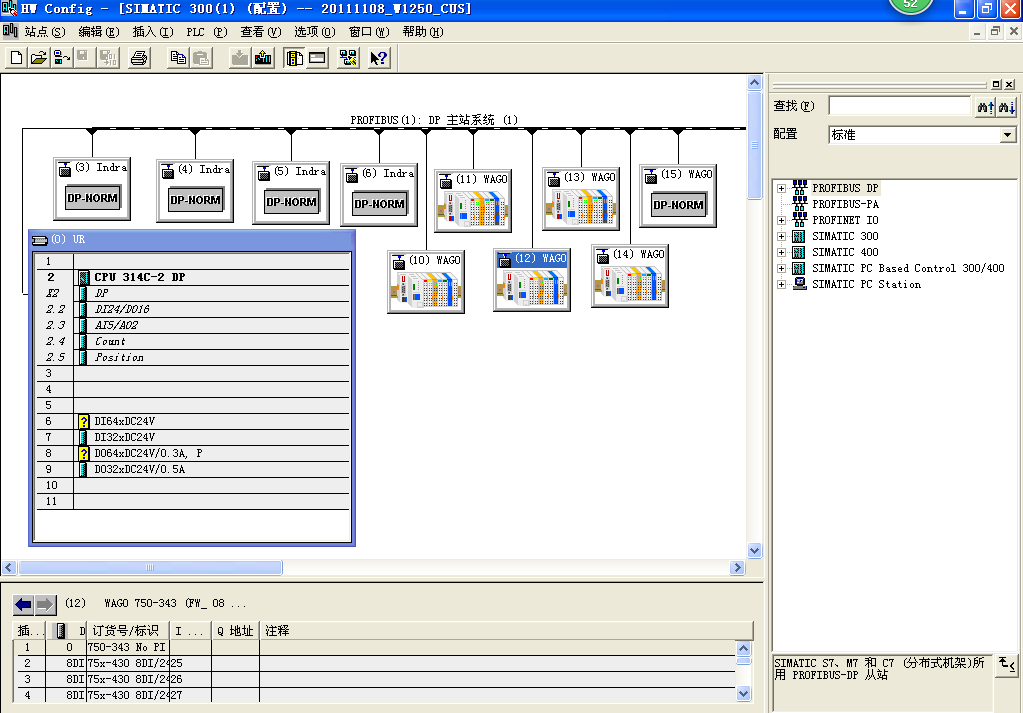The image size is (1023, 713).
Task: Open the 窗口(W) menu
Action: [369, 32]
